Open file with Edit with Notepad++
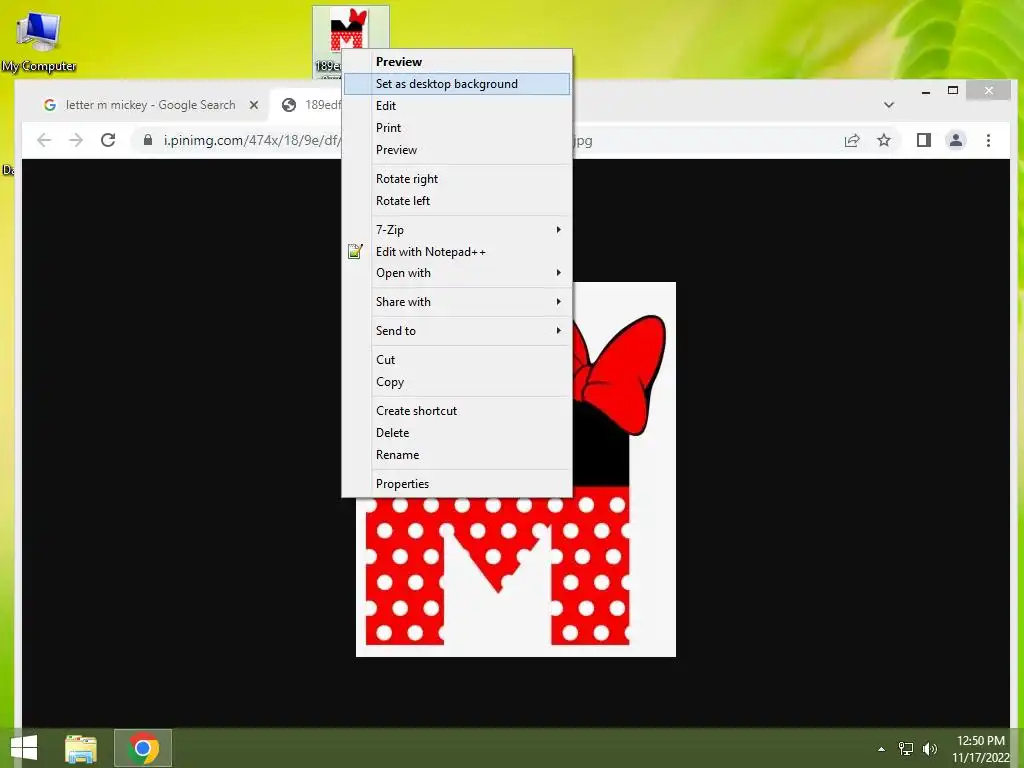Image resolution: width=1024 pixels, height=768 pixels. [x=456, y=251]
